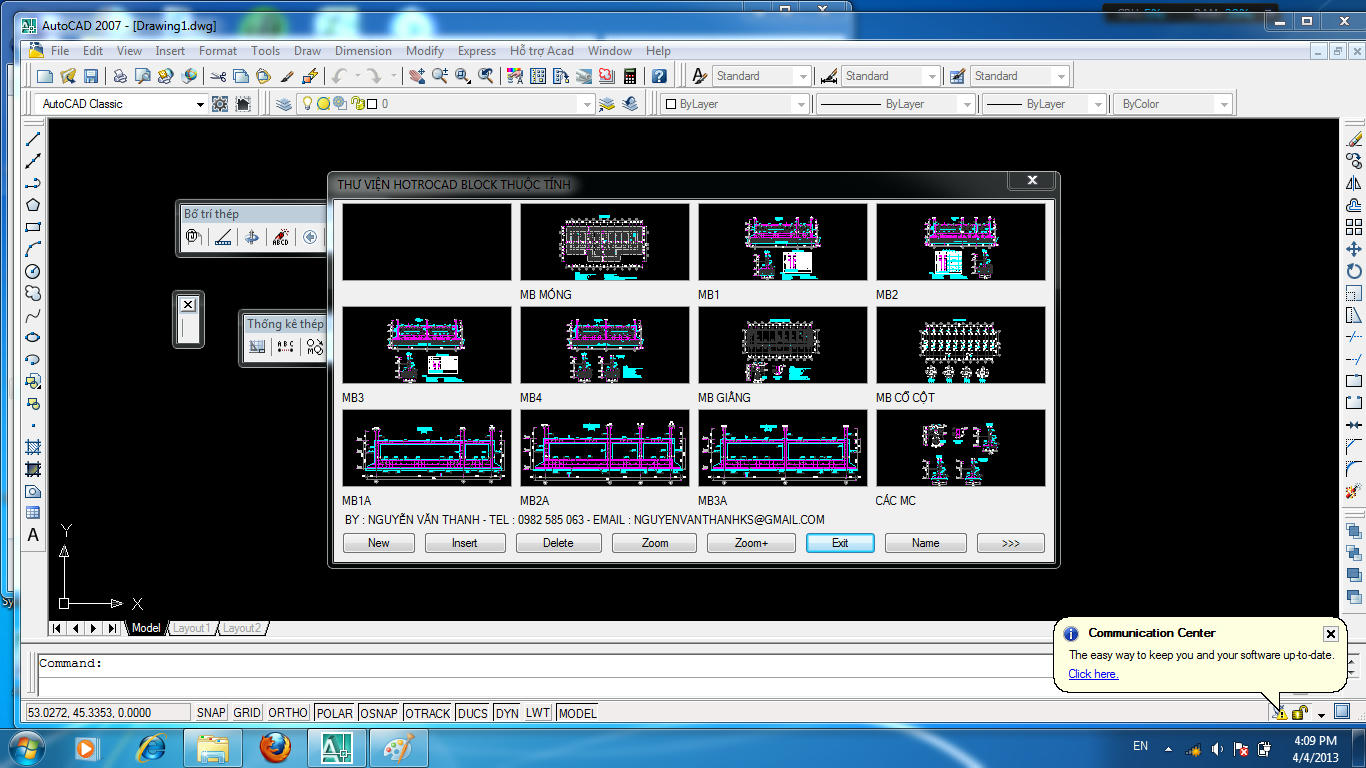This screenshot has height=768, width=1366.
Task: Select the Mirror tool
Action: click(x=1354, y=183)
